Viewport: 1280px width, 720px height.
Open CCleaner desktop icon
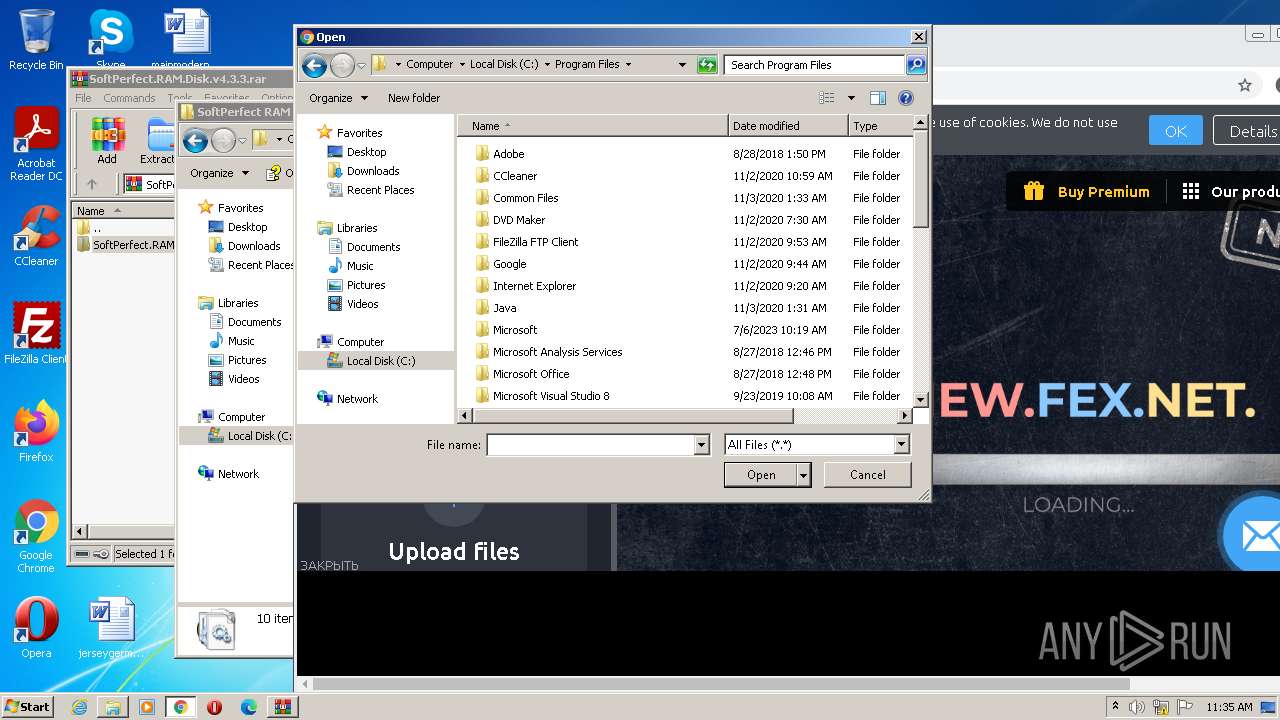click(x=36, y=236)
